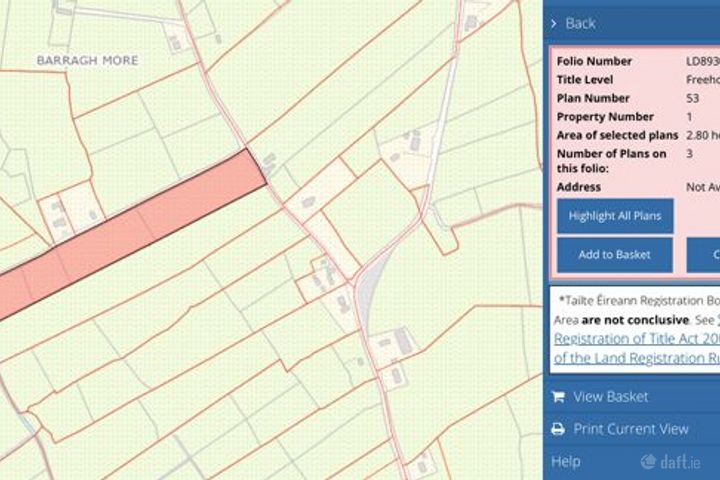Open the shopping cart basket icon
The width and height of the screenshot is (720, 480).
558,396
